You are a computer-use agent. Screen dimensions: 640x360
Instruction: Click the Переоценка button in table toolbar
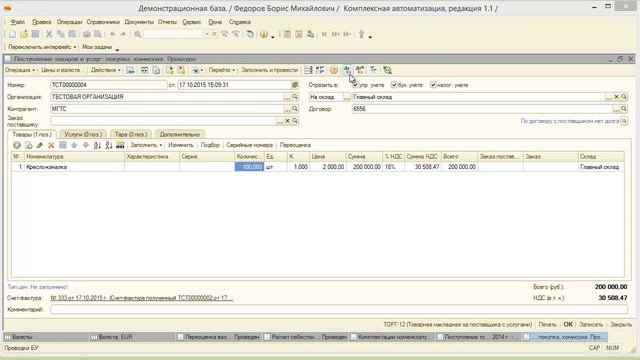tap(295, 145)
